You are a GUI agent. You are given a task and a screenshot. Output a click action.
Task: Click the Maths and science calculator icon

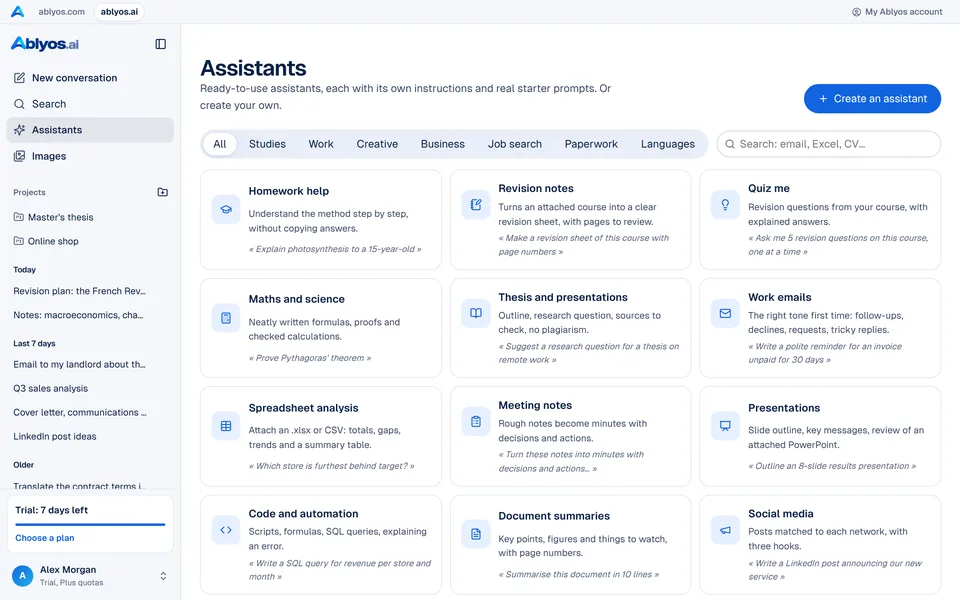(x=226, y=318)
